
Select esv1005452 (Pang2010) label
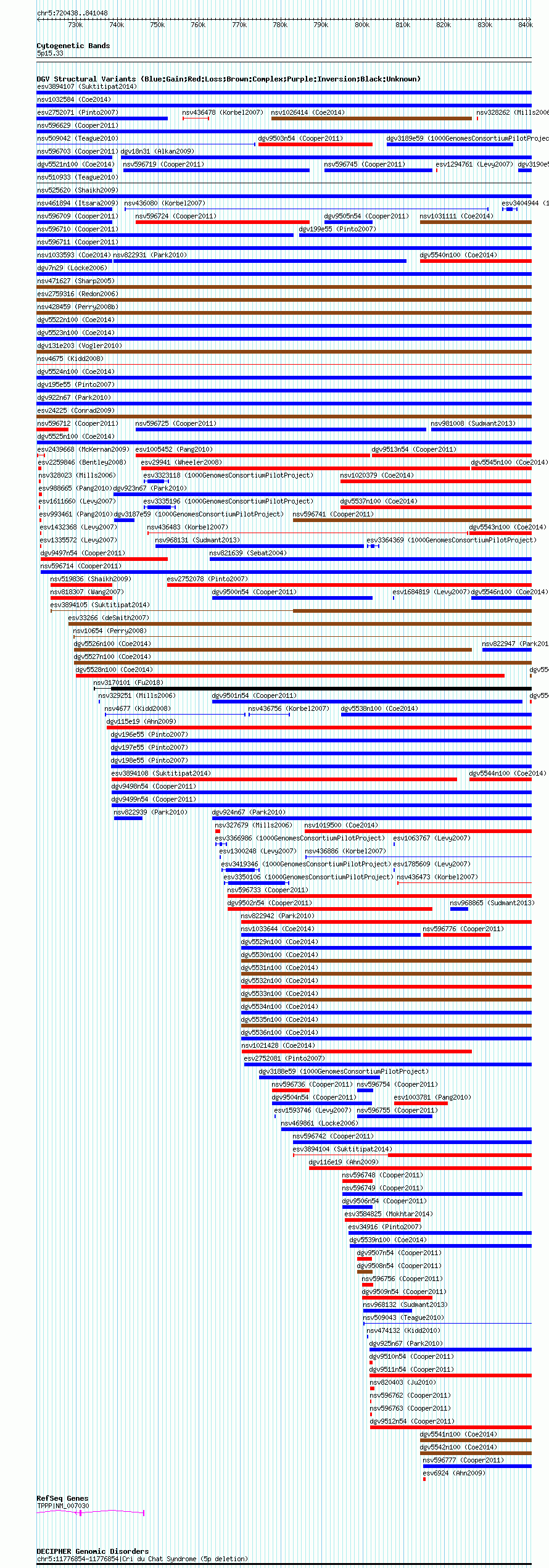tap(174, 449)
